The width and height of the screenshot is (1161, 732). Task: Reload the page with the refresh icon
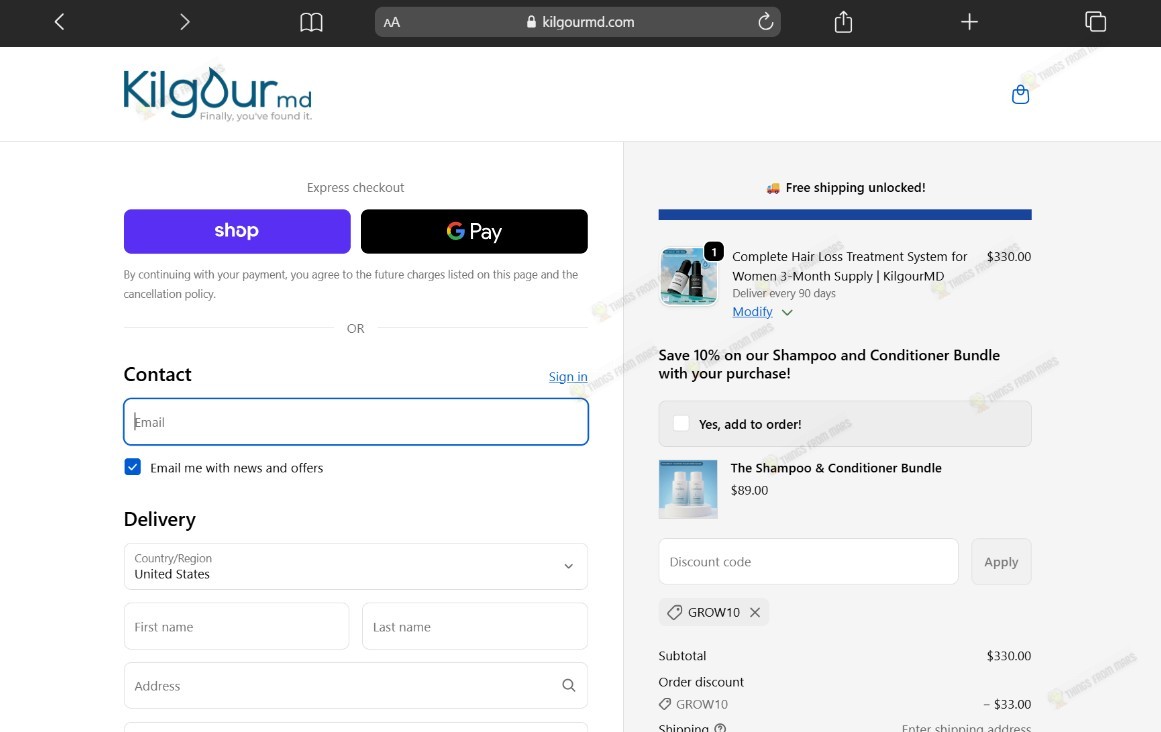pos(766,21)
